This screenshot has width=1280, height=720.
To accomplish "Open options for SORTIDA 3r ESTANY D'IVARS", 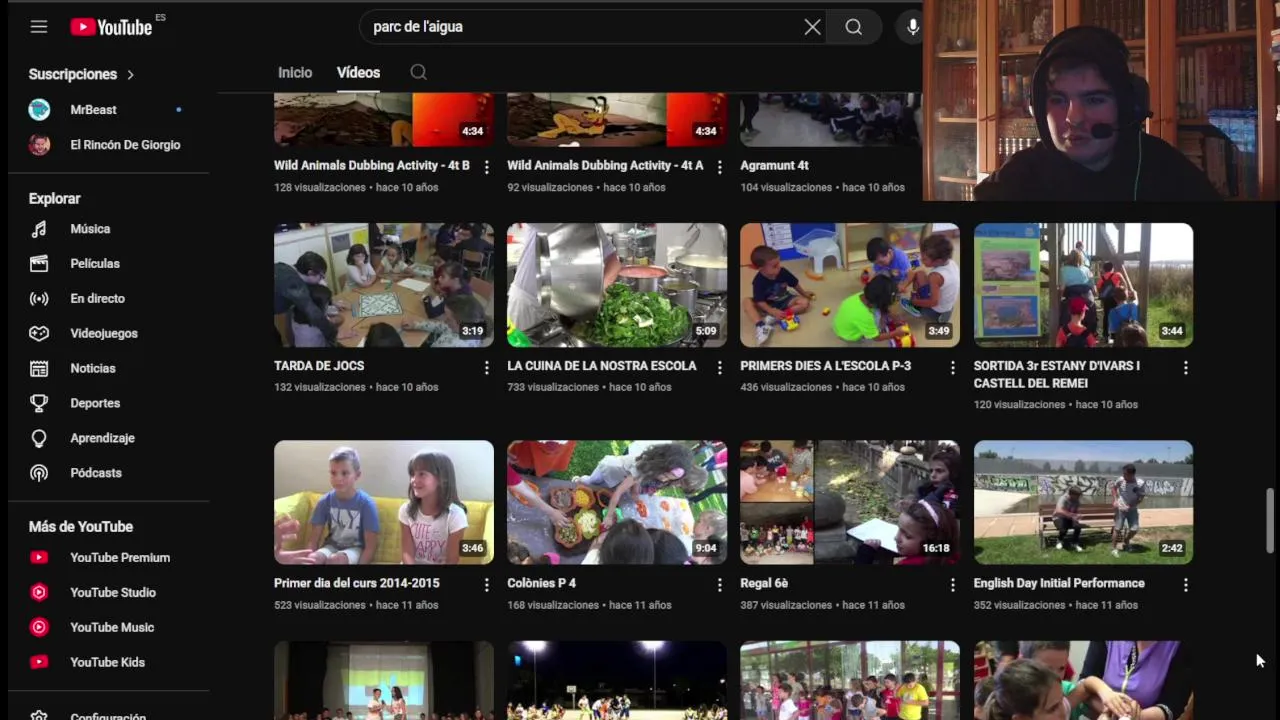I will pyautogui.click(x=1185, y=368).
